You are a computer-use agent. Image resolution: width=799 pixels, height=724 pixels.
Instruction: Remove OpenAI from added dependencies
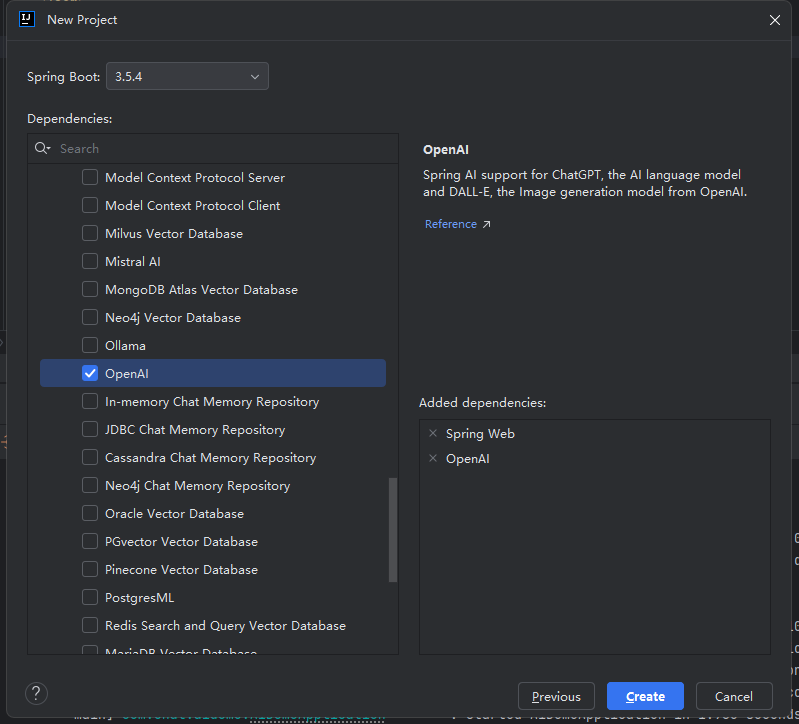click(433, 458)
